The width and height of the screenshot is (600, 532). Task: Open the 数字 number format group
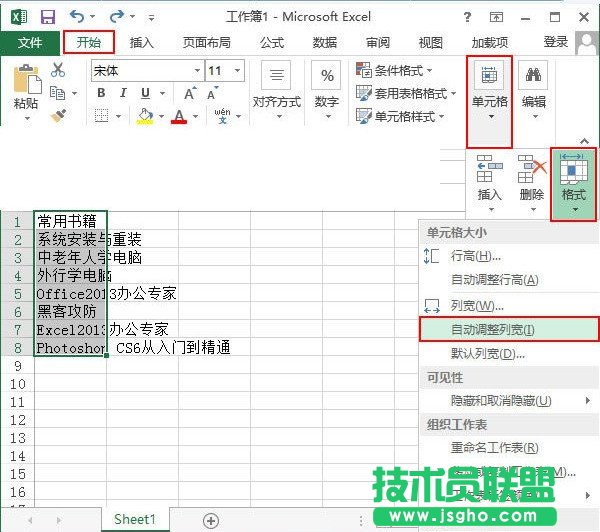pos(327,90)
